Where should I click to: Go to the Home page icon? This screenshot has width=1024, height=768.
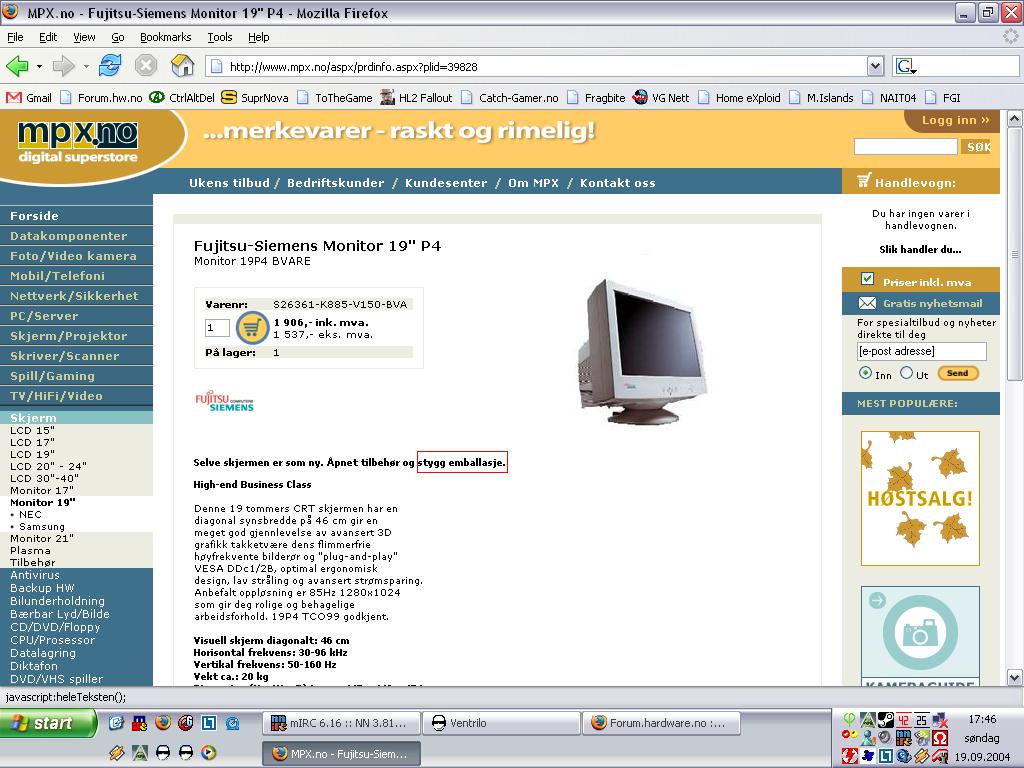coord(182,65)
